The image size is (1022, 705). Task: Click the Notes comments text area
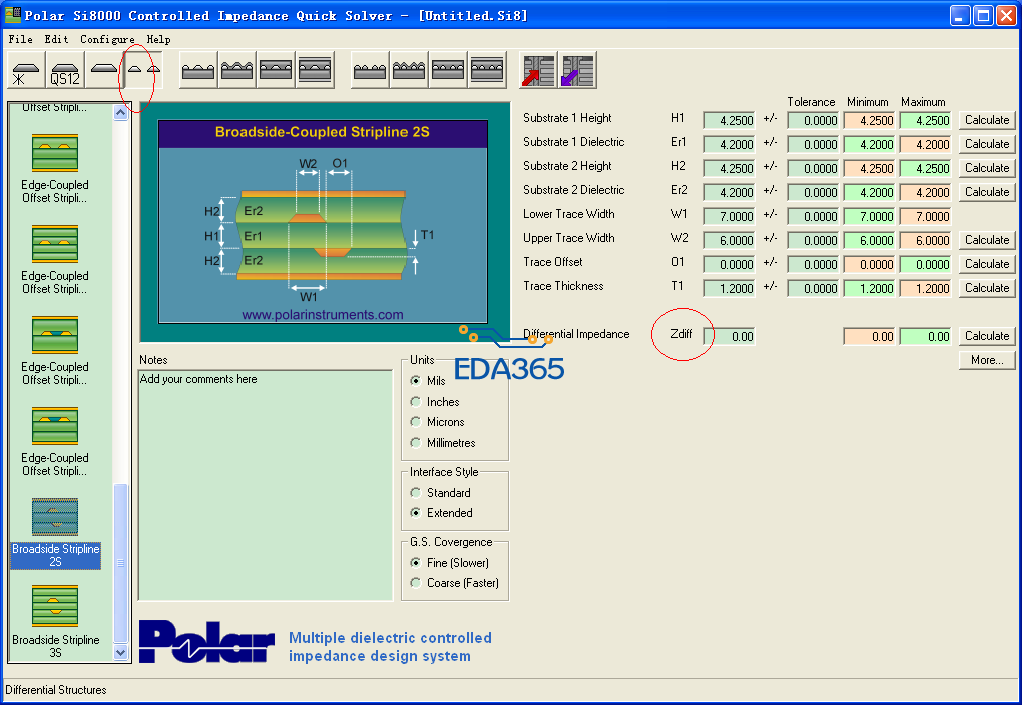click(x=266, y=485)
